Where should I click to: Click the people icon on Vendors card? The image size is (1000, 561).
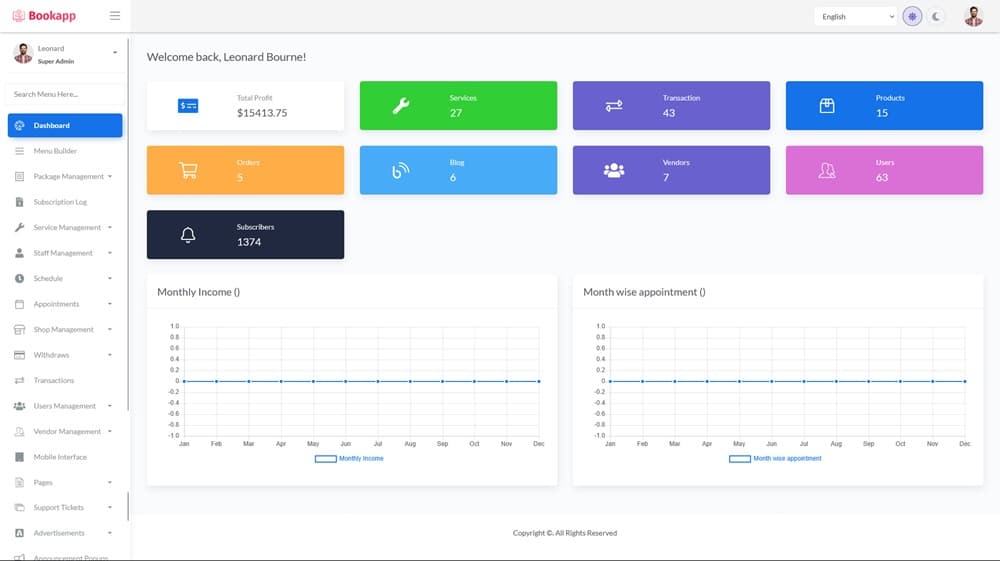(x=614, y=170)
